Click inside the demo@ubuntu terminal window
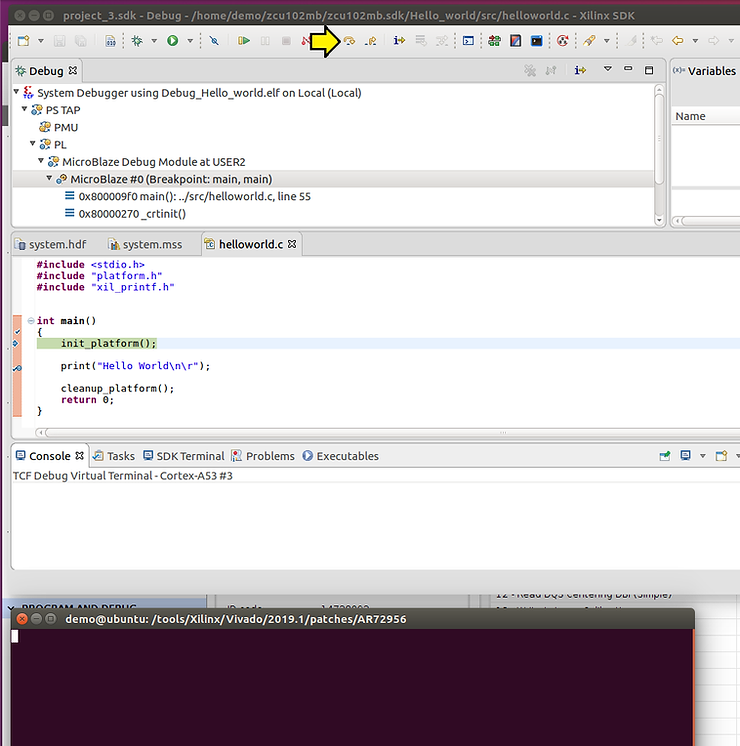The height and width of the screenshot is (746, 740). point(350,690)
